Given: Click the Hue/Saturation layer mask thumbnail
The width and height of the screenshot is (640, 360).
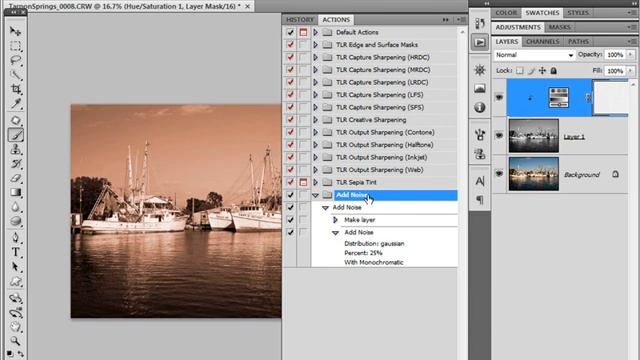Looking at the screenshot, I should pyautogui.click(x=611, y=98).
